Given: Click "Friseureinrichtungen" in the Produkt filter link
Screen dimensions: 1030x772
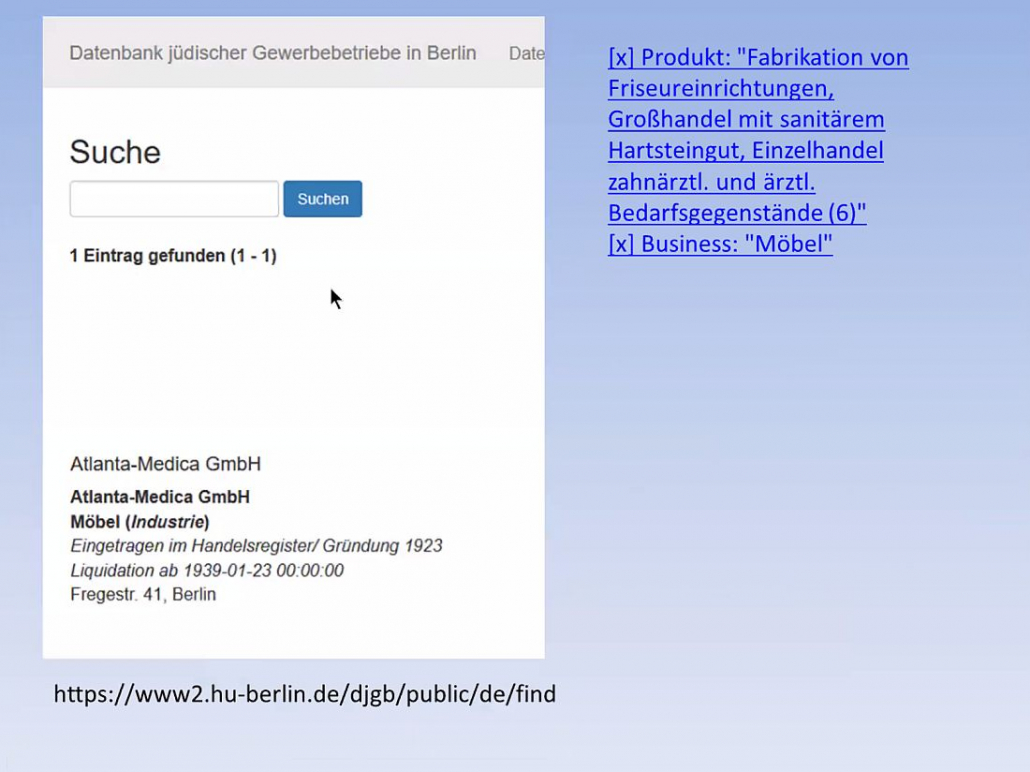Looking at the screenshot, I should coord(720,89).
